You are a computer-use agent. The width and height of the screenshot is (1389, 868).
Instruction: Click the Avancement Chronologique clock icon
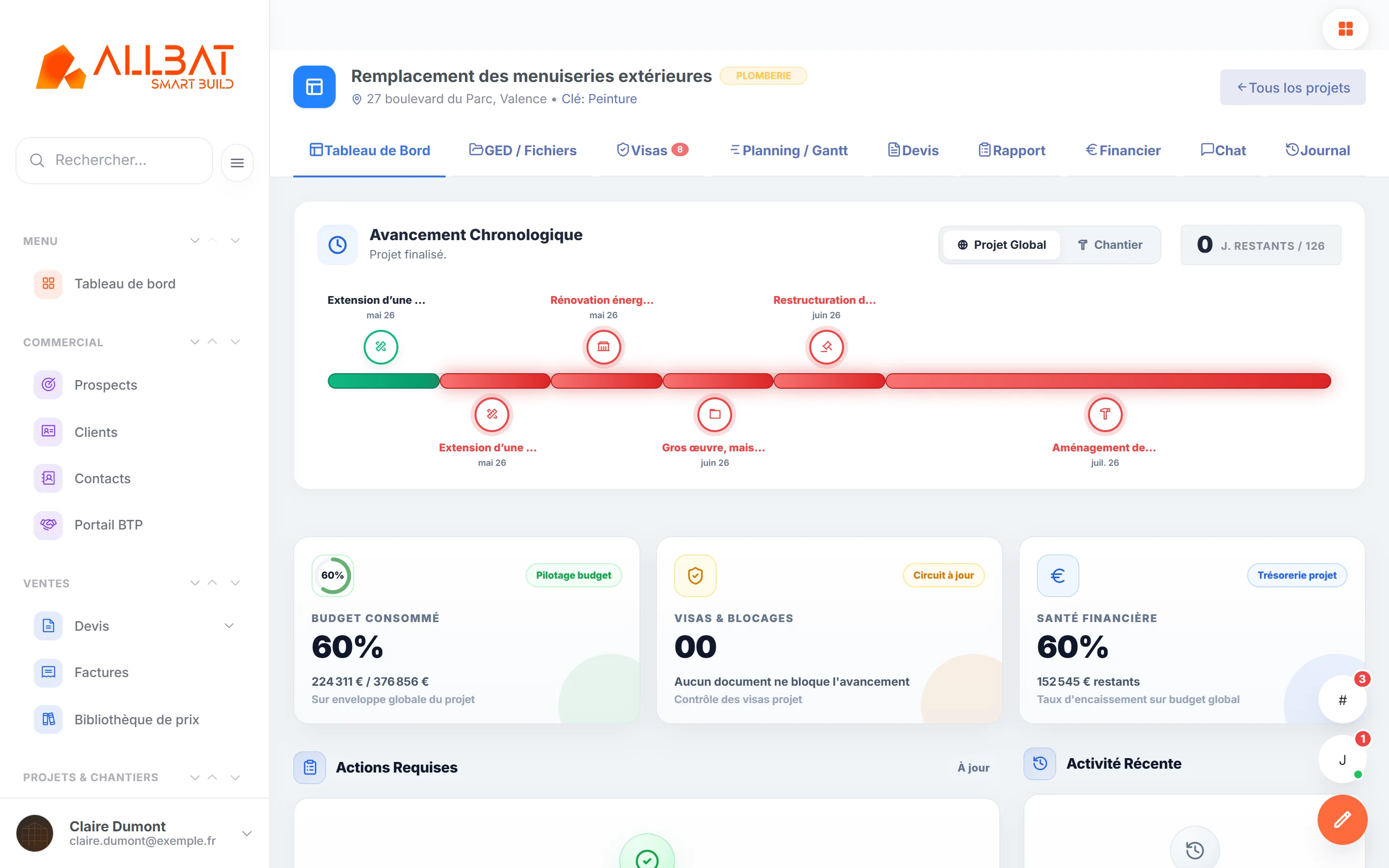tap(338, 245)
